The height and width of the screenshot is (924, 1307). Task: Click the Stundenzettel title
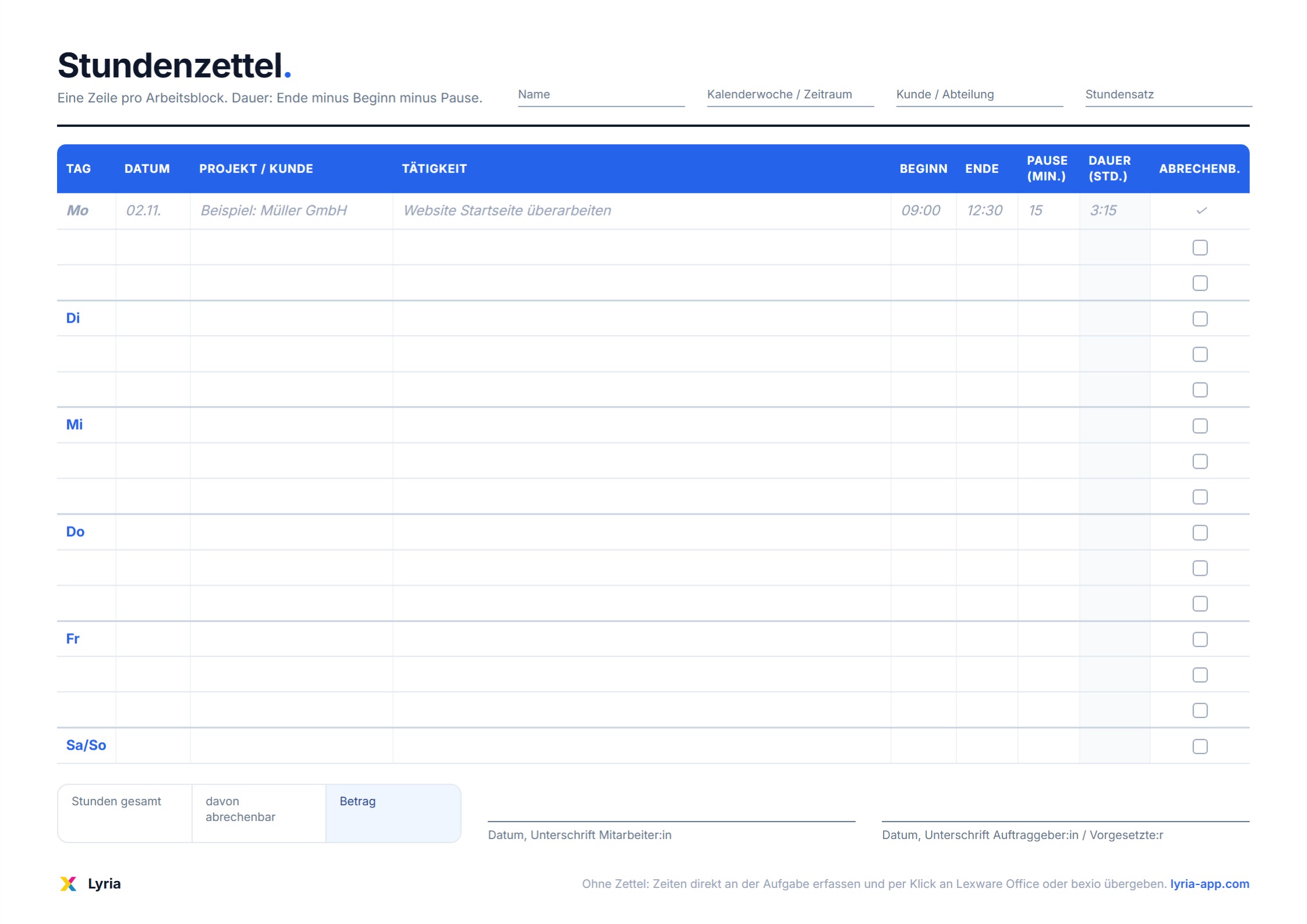174,65
